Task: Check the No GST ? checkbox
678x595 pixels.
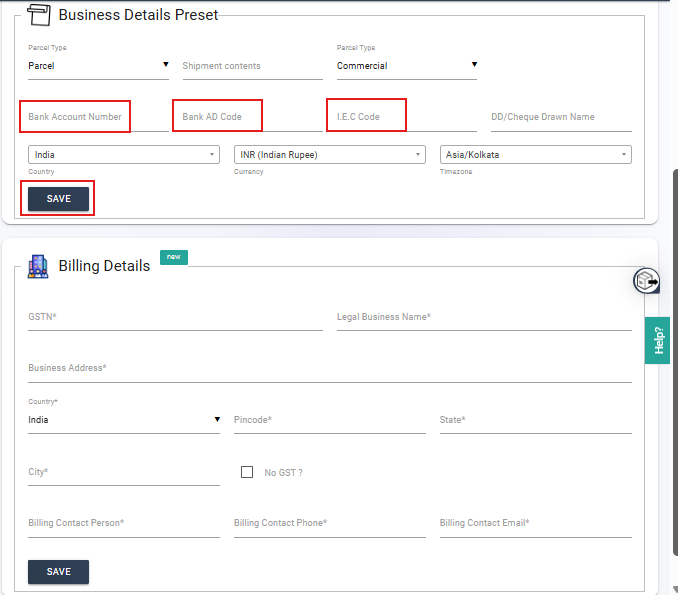Action: point(247,472)
